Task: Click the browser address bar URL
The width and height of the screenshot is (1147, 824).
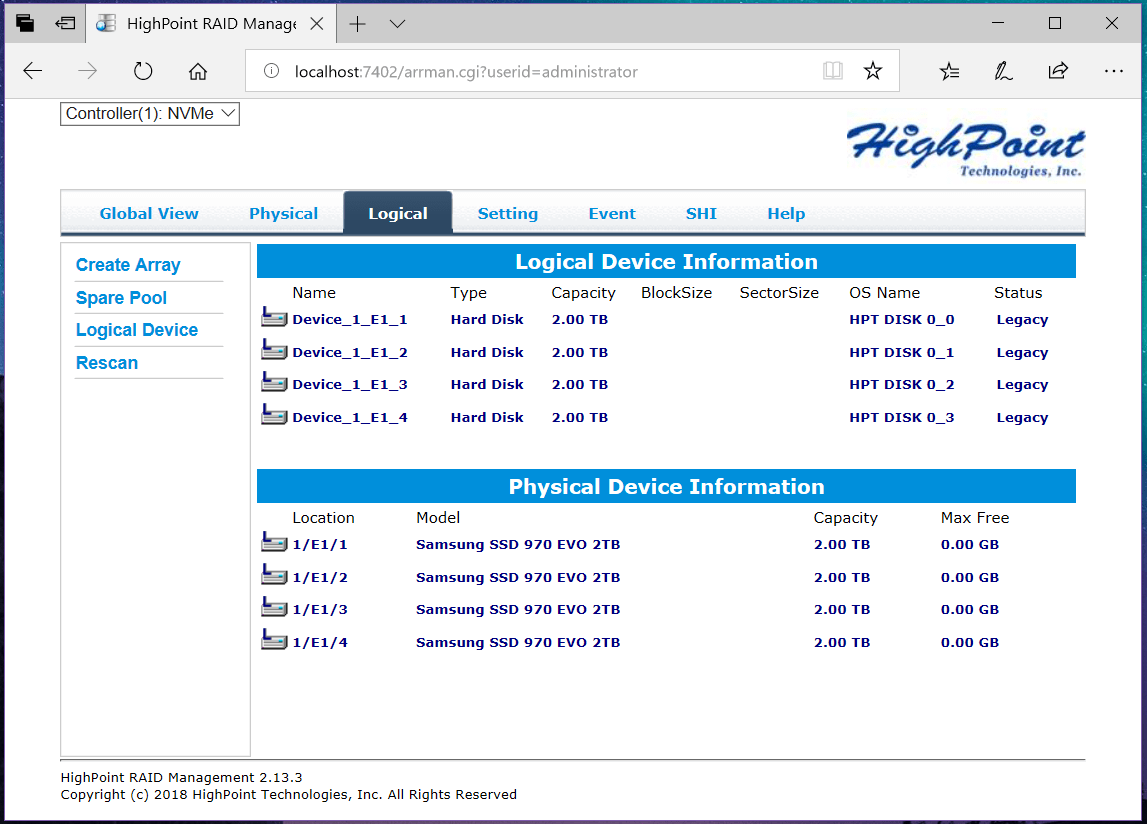Action: 465,72
